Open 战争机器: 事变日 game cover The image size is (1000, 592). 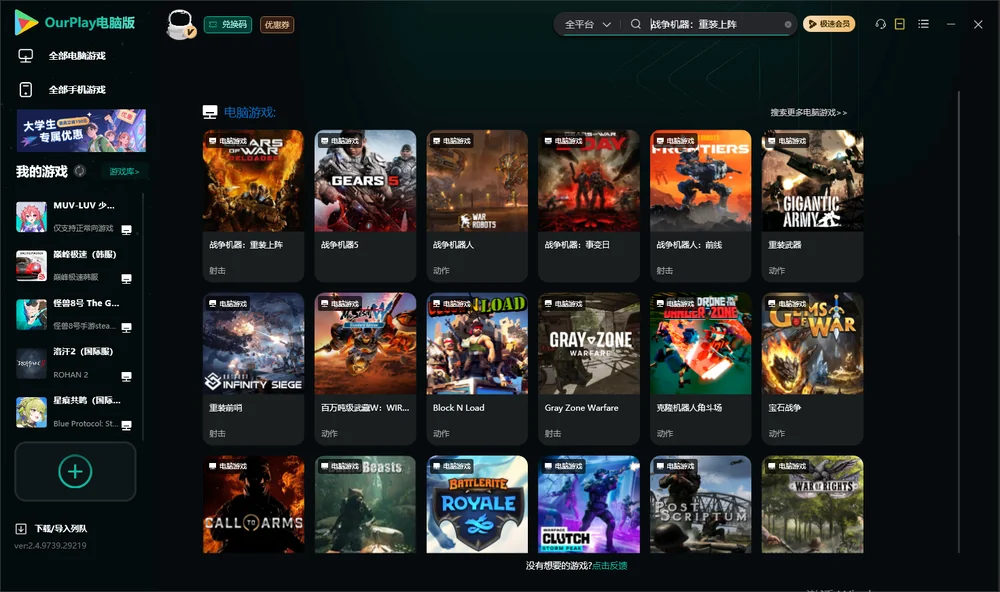pos(589,181)
